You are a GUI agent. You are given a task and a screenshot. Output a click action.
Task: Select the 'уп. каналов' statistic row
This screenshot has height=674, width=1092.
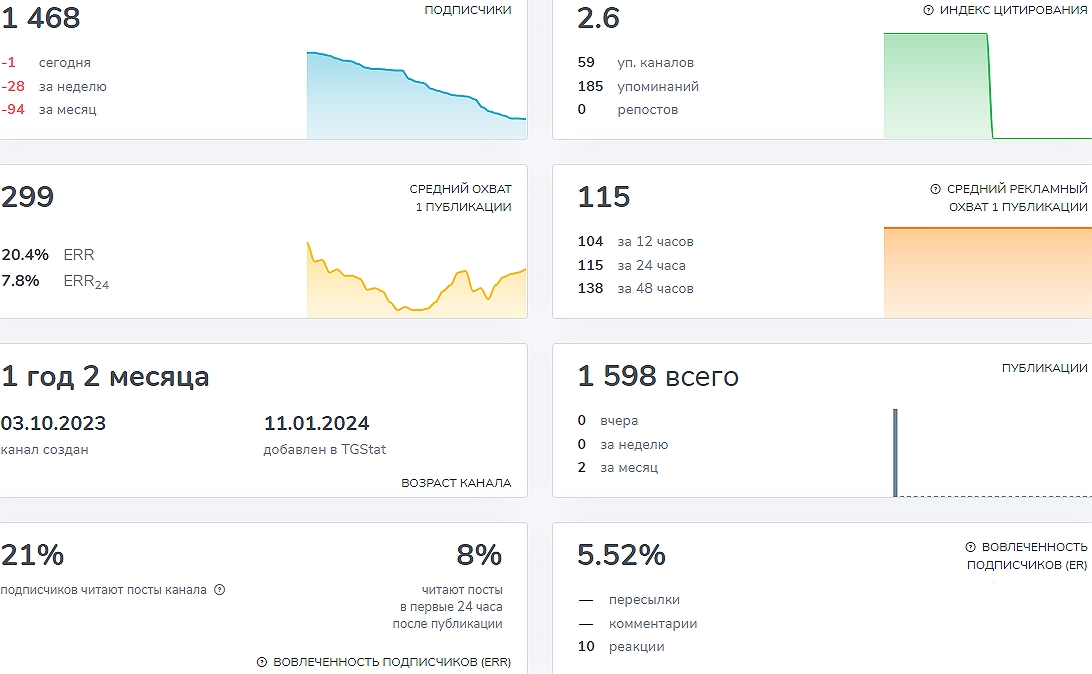point(636,63)
